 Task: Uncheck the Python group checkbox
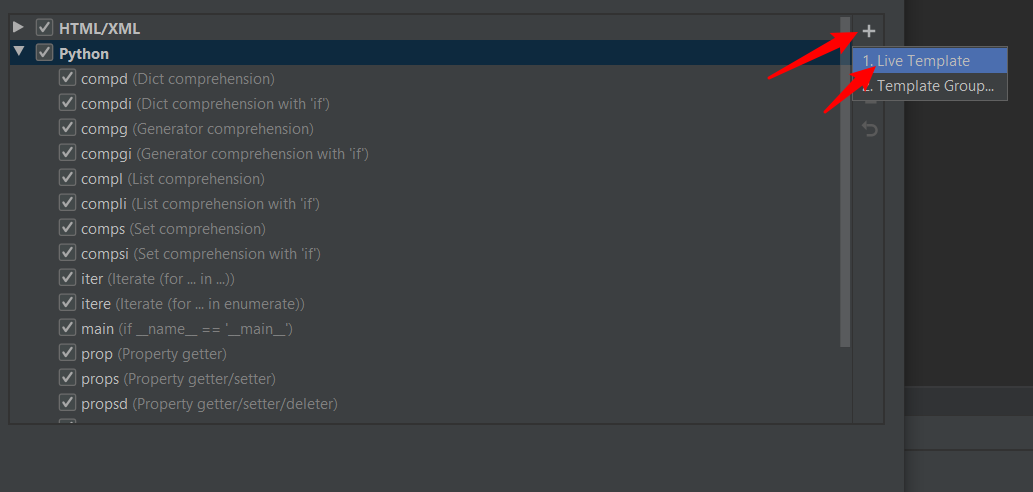click(44, 53)
